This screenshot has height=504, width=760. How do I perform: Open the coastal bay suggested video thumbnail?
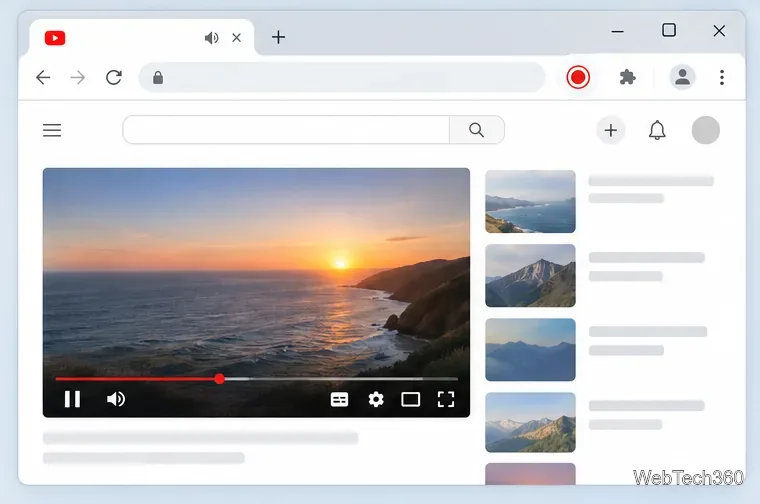click(530, 202)
